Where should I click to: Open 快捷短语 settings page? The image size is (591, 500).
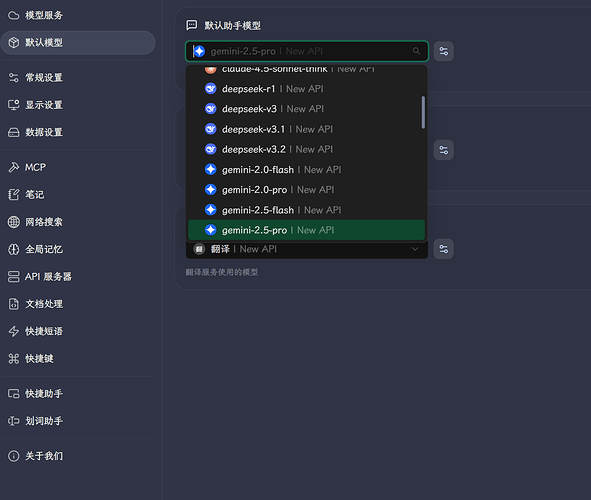[x=78, y=331]
